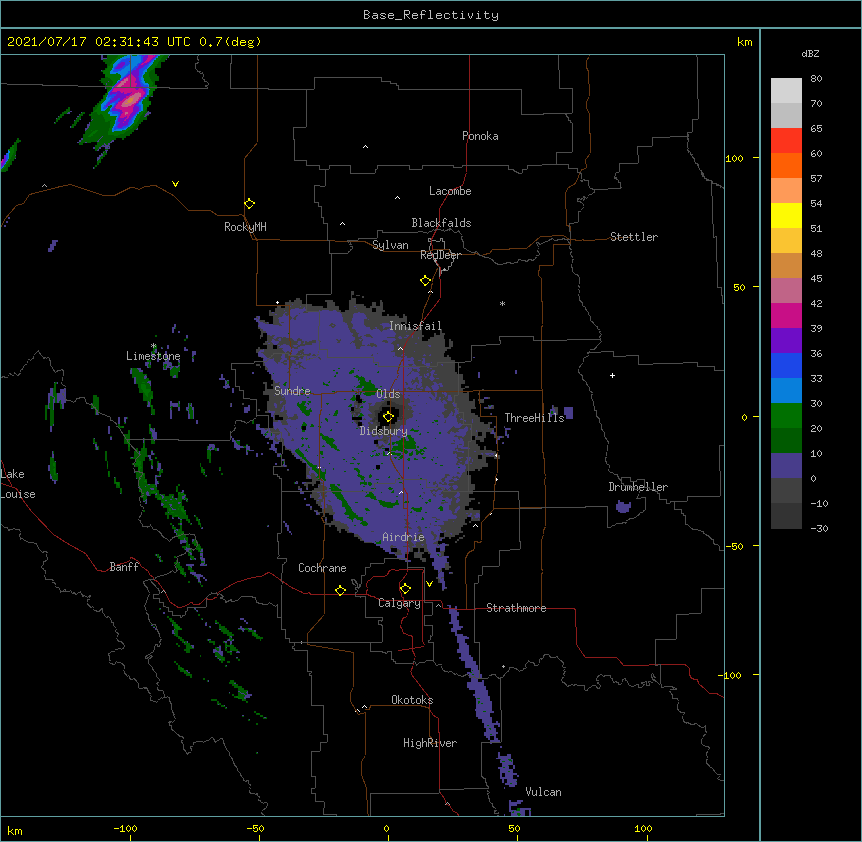862x842 pixels.
Task: Click the yellow v marker northwest of RockyMH
Action: 175,184
